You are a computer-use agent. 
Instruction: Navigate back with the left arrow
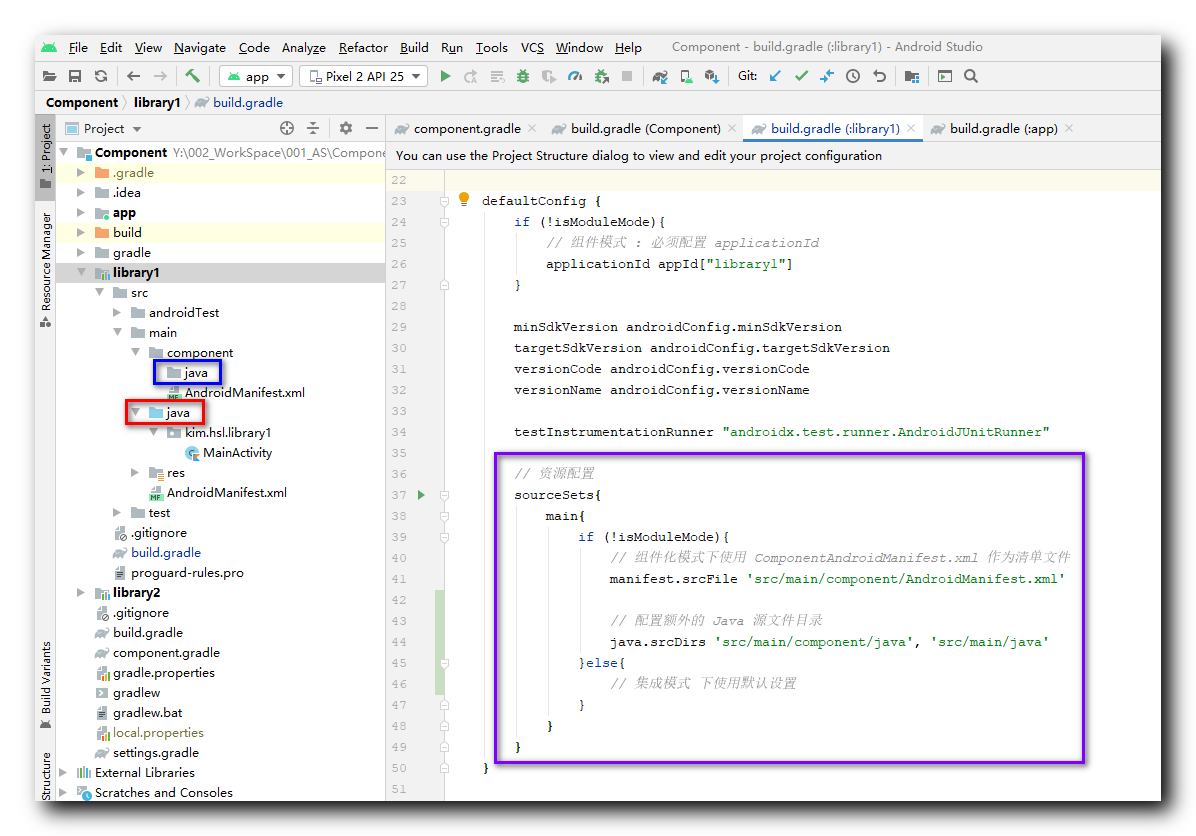(133, 76)
